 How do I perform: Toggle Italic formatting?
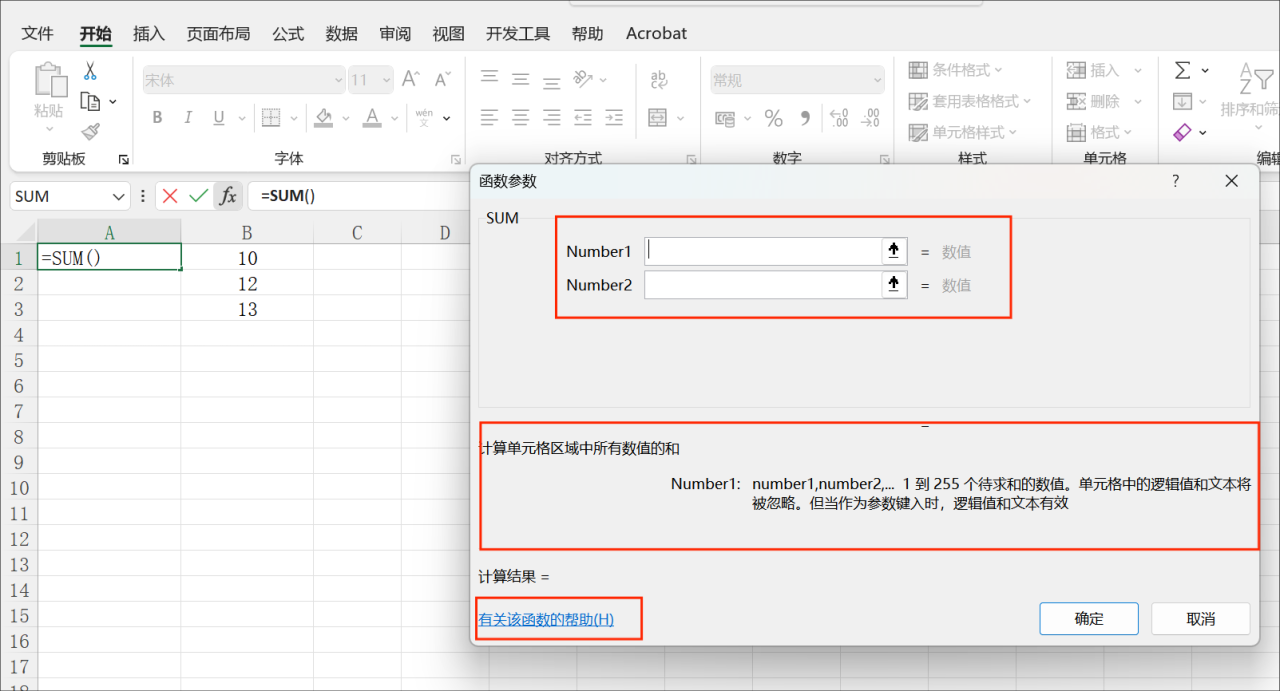point(187,118)
